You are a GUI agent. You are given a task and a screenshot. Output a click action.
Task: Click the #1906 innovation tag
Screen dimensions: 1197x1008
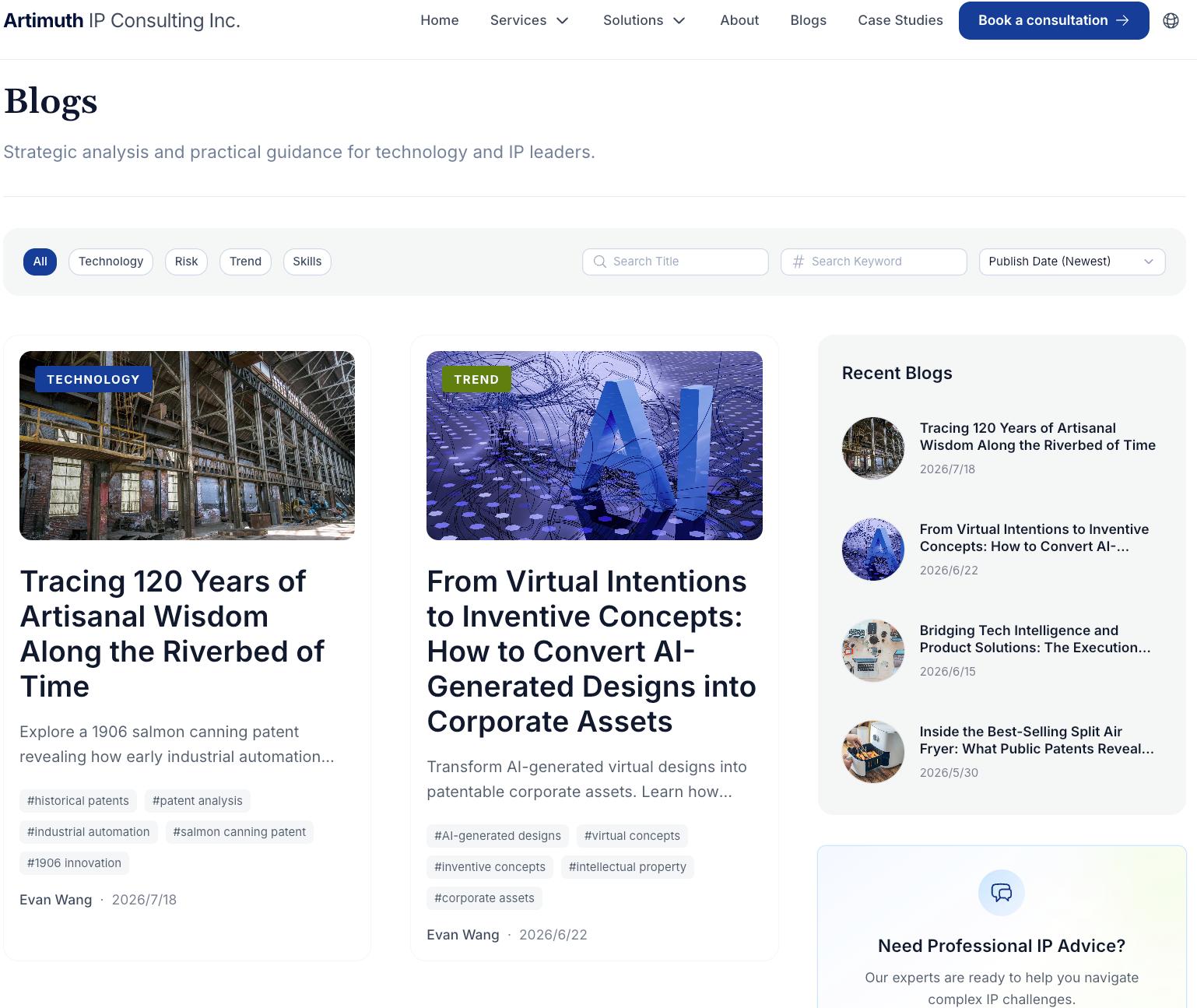tap(74, 863)
